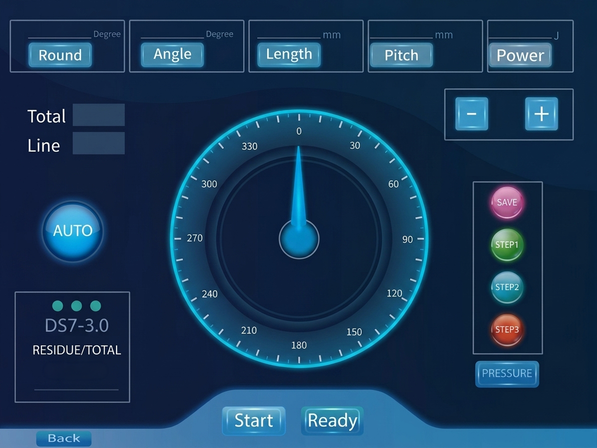Click the Length mm value line
This screenshot has height=448, width=597.
click(289, 38)
